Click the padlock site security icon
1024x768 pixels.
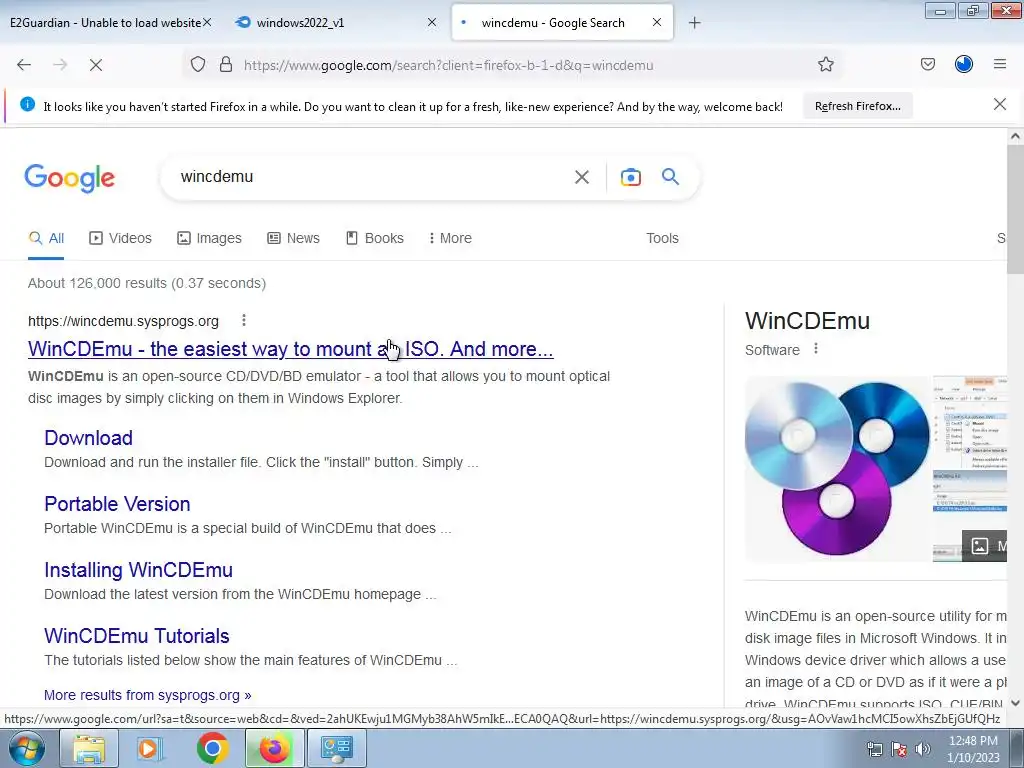click(x=226, y=65)
